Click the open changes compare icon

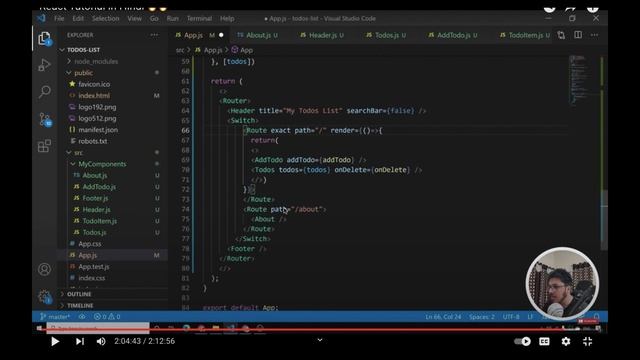[562, 35]
